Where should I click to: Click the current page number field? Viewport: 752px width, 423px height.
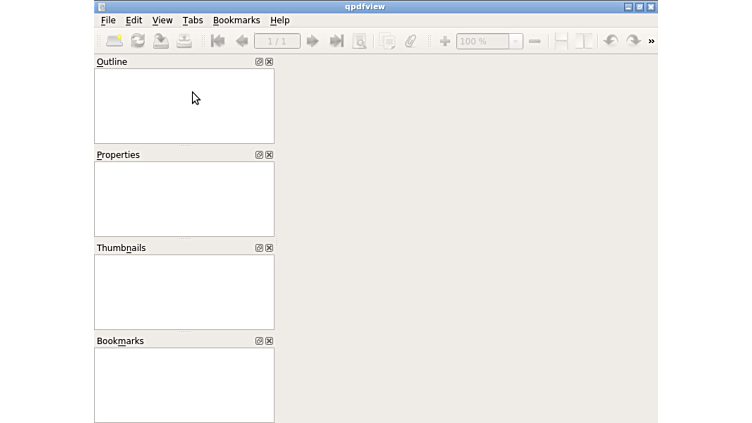coord(277,41)
